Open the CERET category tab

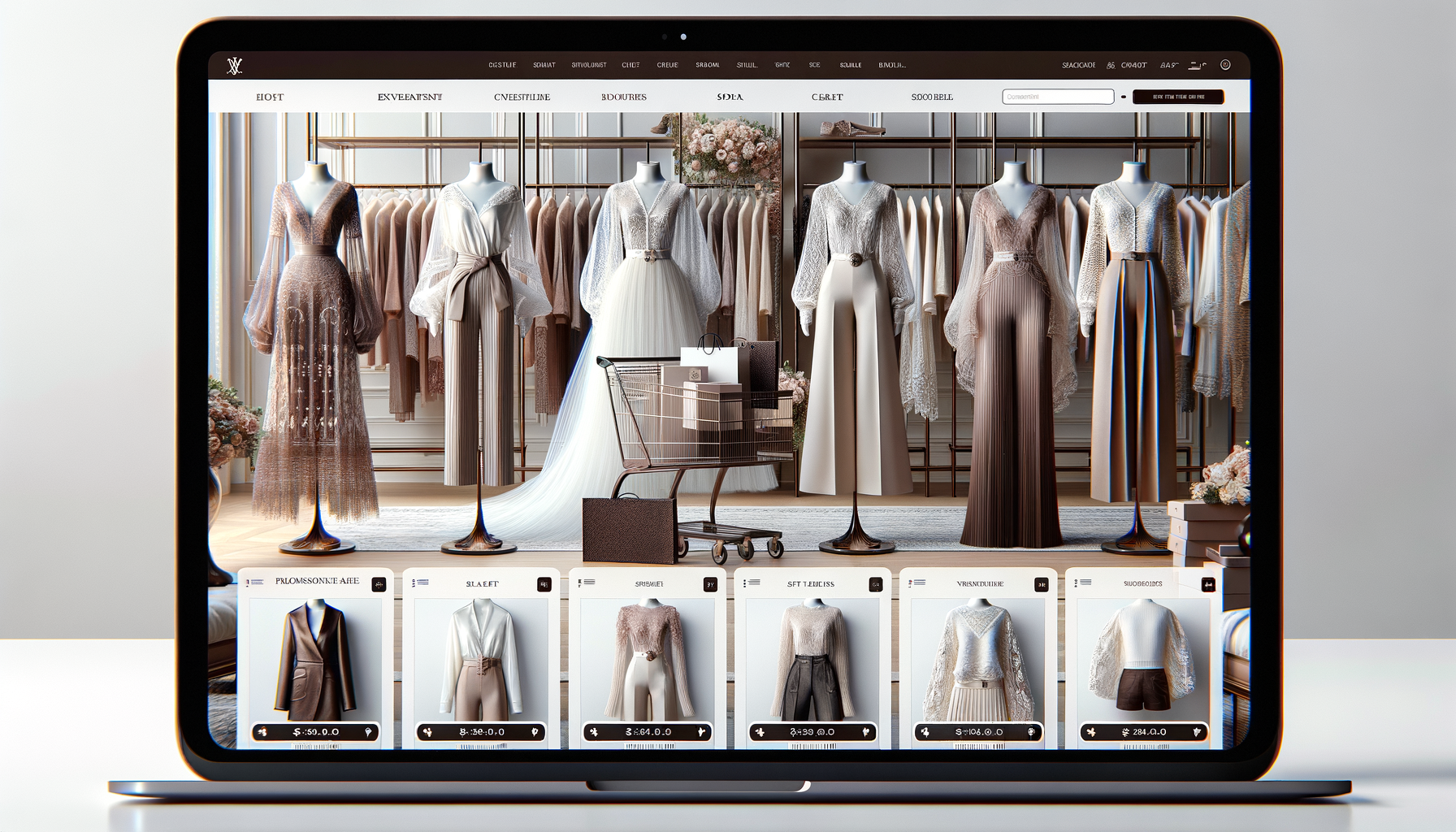pos(827,97)
